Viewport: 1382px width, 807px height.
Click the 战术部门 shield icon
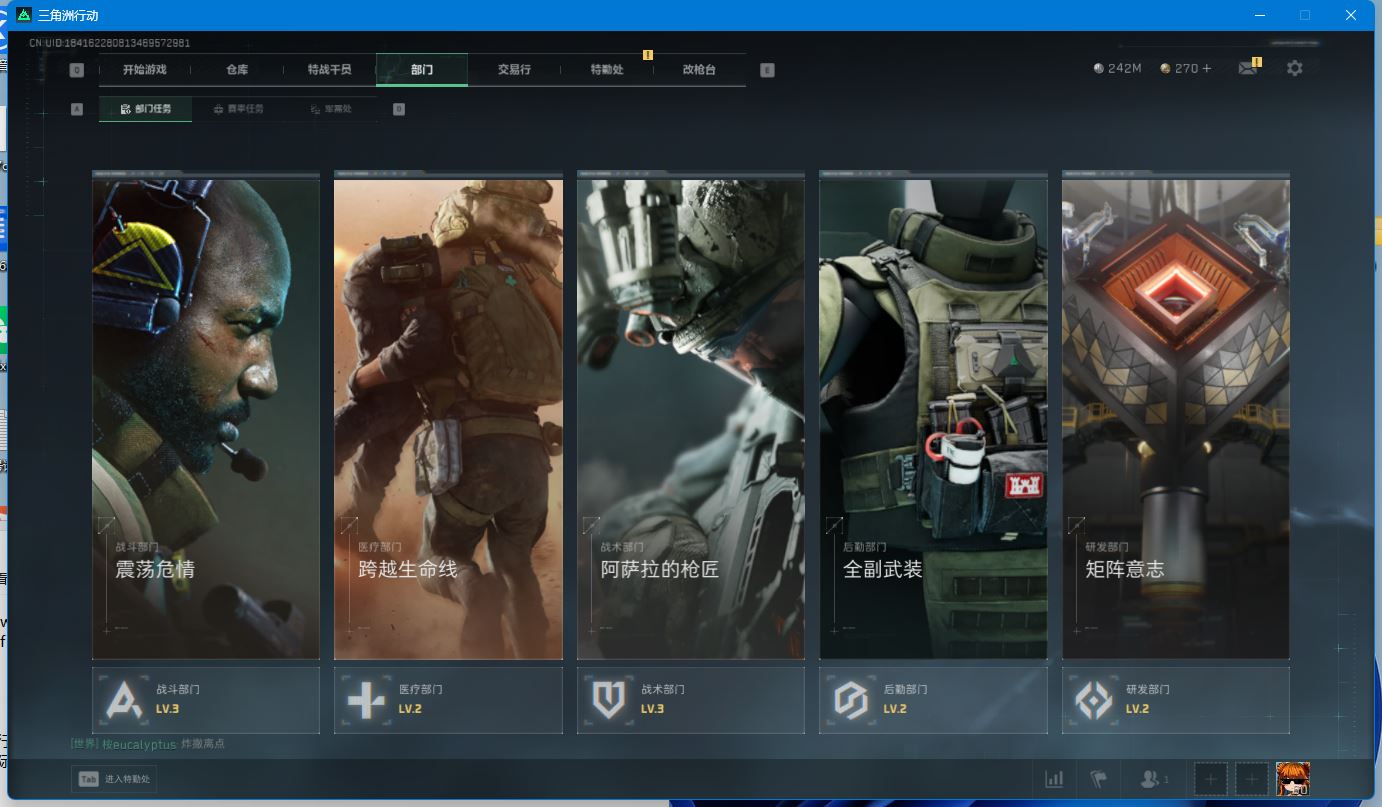click(608, 700)
